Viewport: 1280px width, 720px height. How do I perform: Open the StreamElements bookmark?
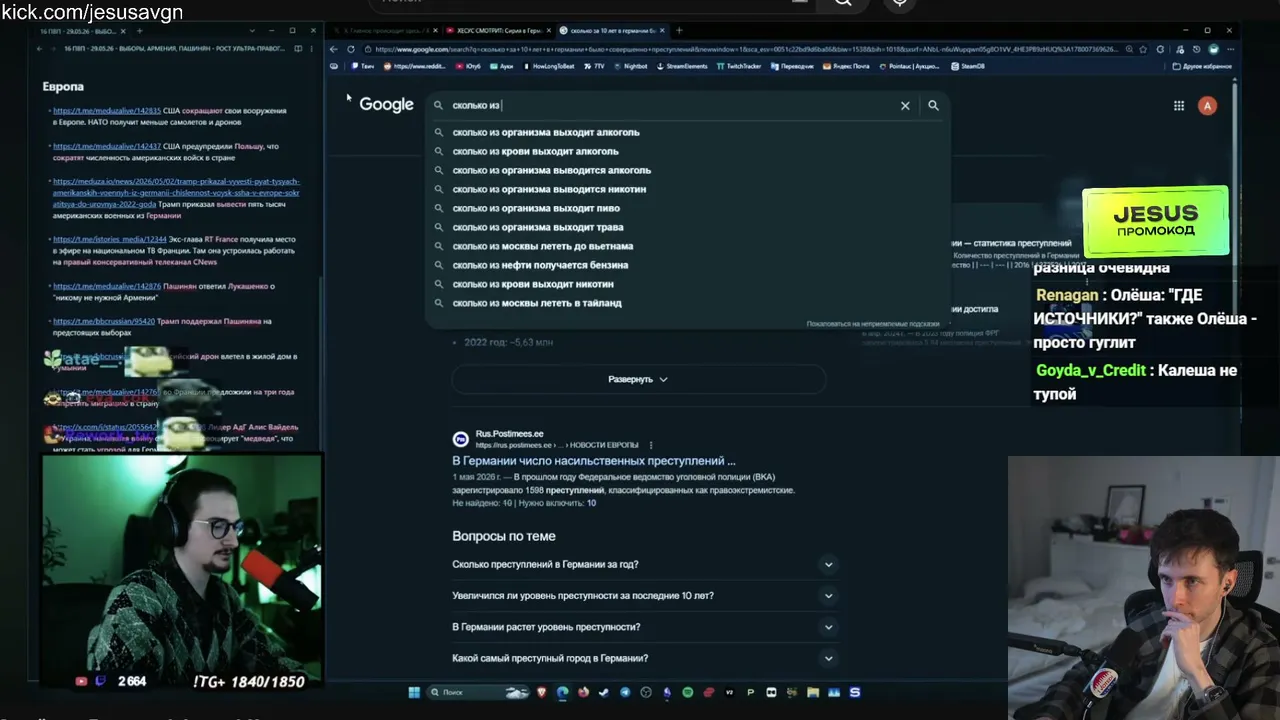point(682,66)
